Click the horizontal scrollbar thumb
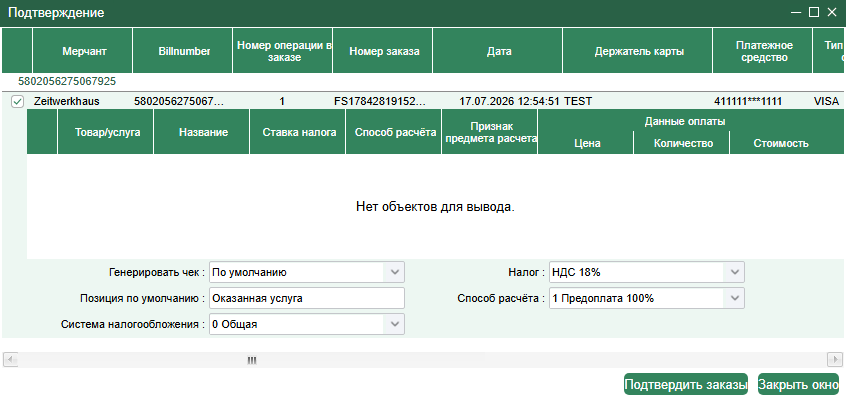Screen dimensions: 846x401 click(251, 359)
